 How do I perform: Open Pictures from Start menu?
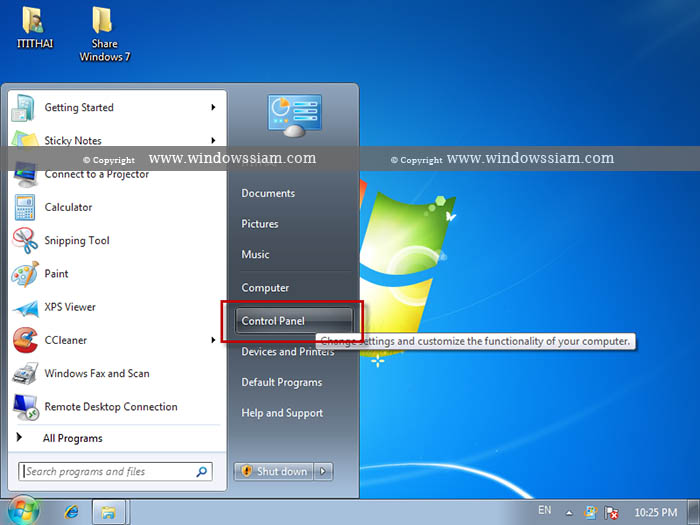point(260,224)
